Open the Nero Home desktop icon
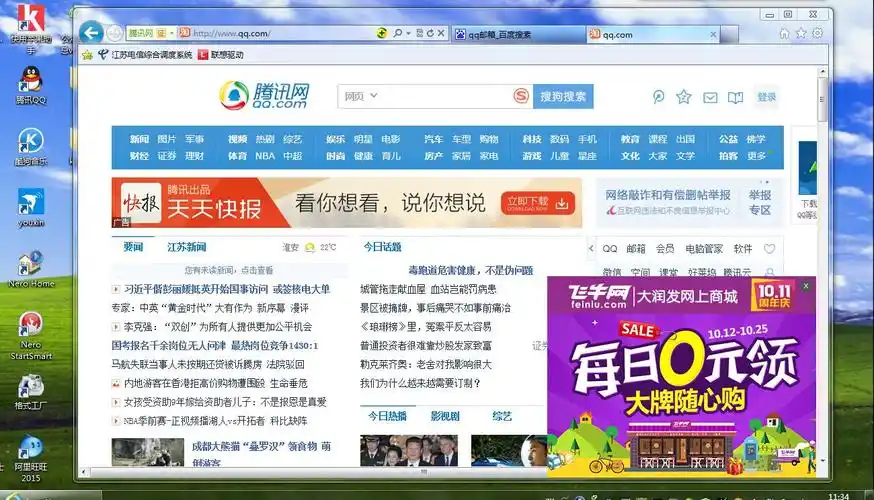Viewport: 874px width, 500px height. pyautogui.click(x=31, y=269)
